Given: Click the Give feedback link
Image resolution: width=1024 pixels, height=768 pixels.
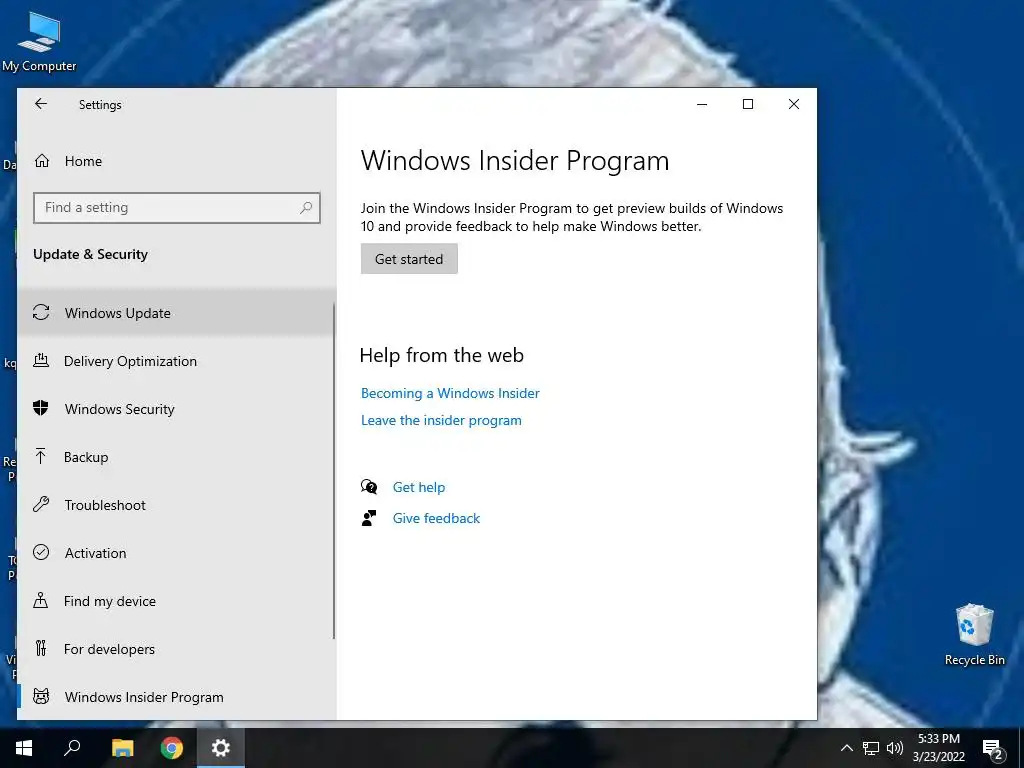Looking at the screenshot, I should (436, 518).
